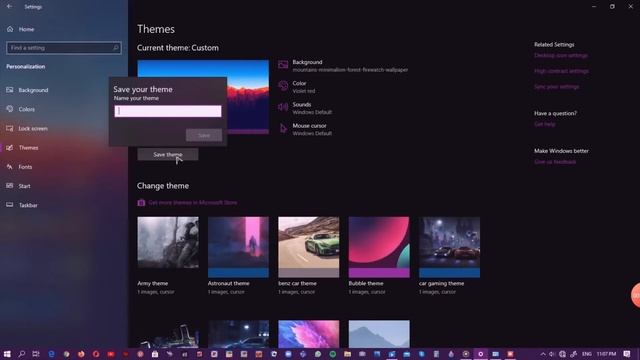The image size is (640, 360).
Task: Click the Give us feedback link
Action: click(555, 162)
